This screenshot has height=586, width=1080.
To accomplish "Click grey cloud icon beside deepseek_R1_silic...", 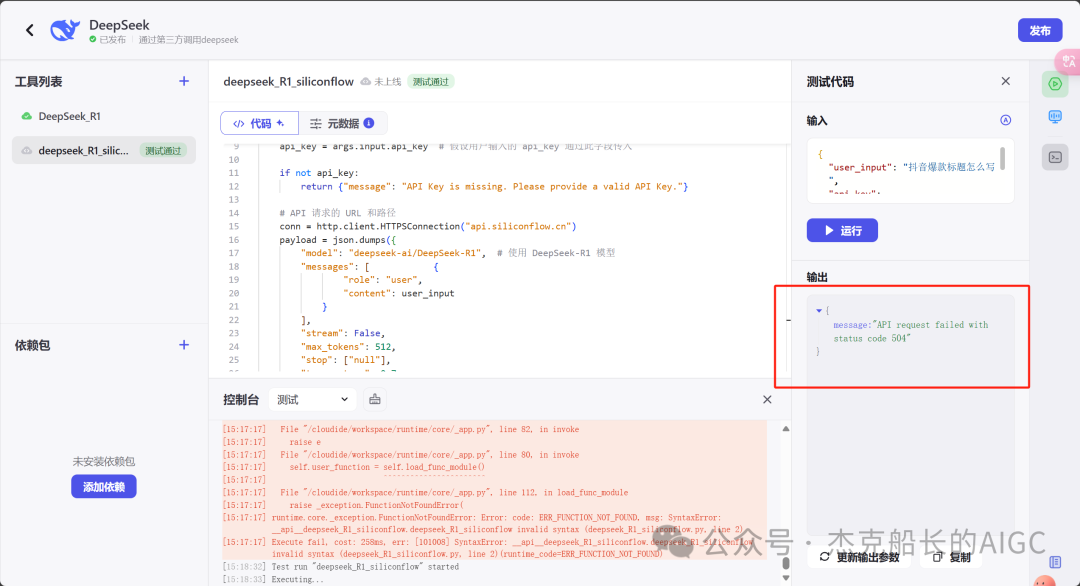I will coord(26,150).
